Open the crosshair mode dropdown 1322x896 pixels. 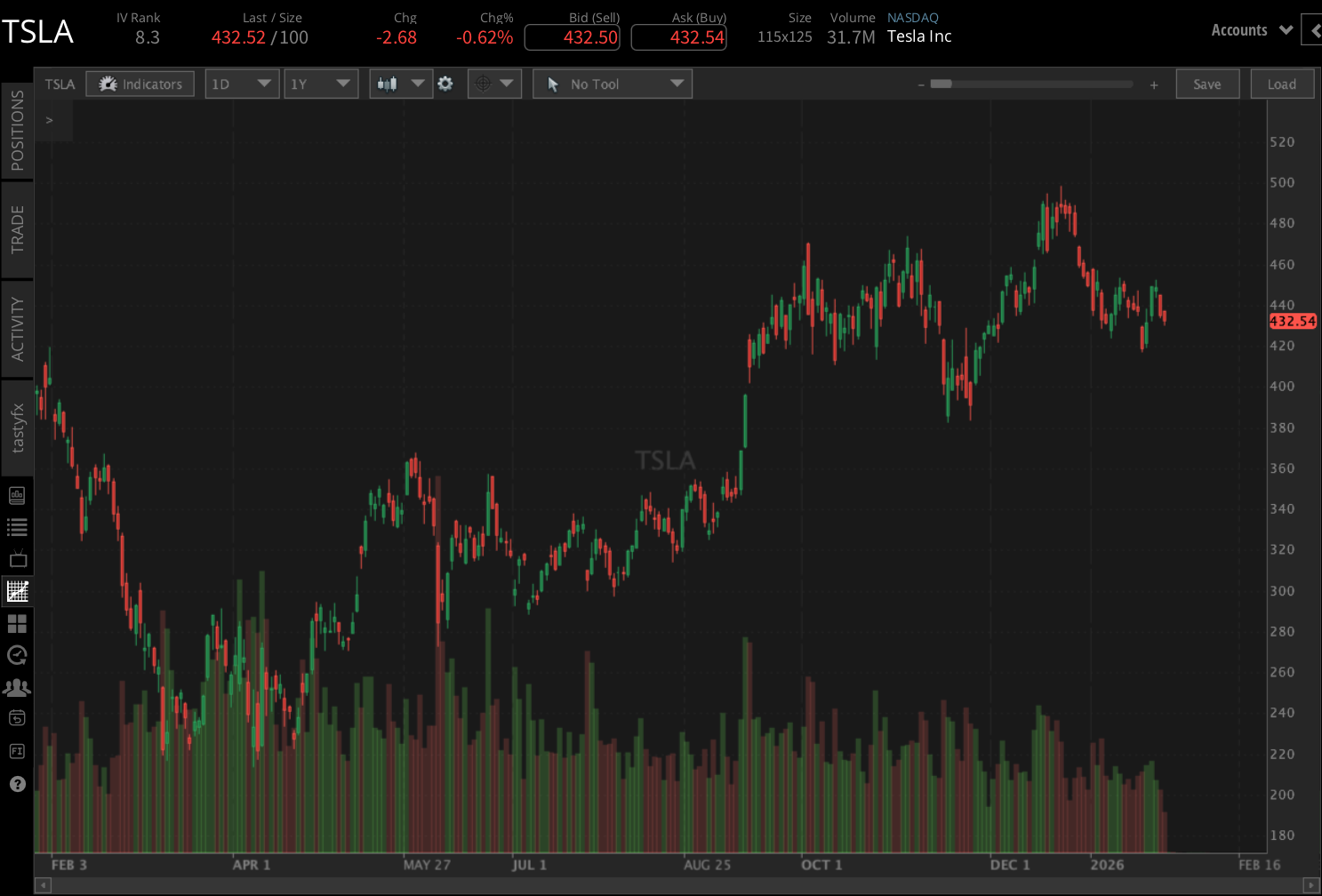[494, 84]
